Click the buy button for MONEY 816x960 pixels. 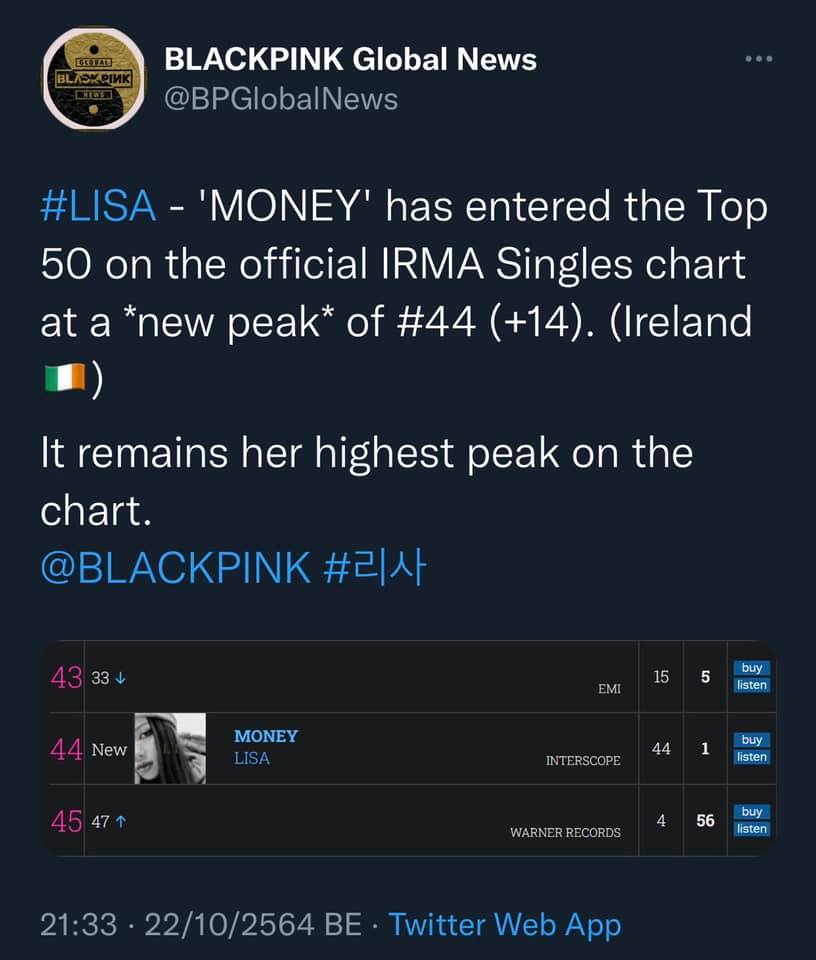coord(752,740)
